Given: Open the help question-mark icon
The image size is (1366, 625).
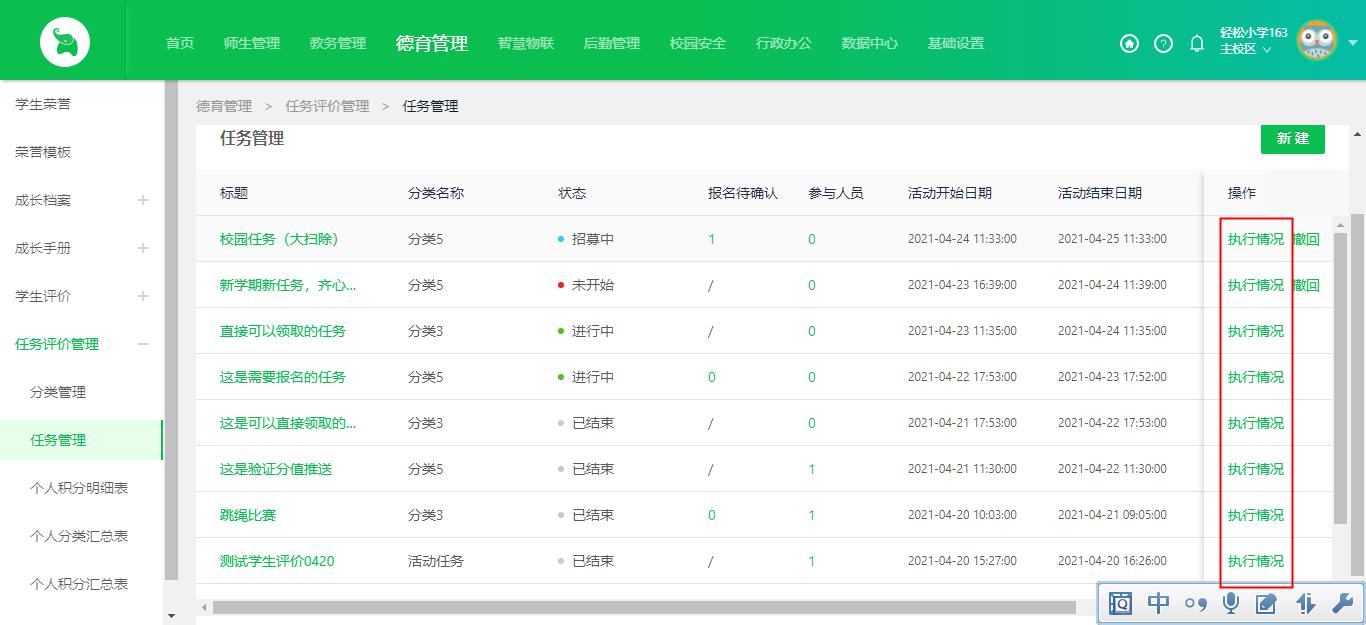Looking at the screenshot, I should coord(1162,44).
